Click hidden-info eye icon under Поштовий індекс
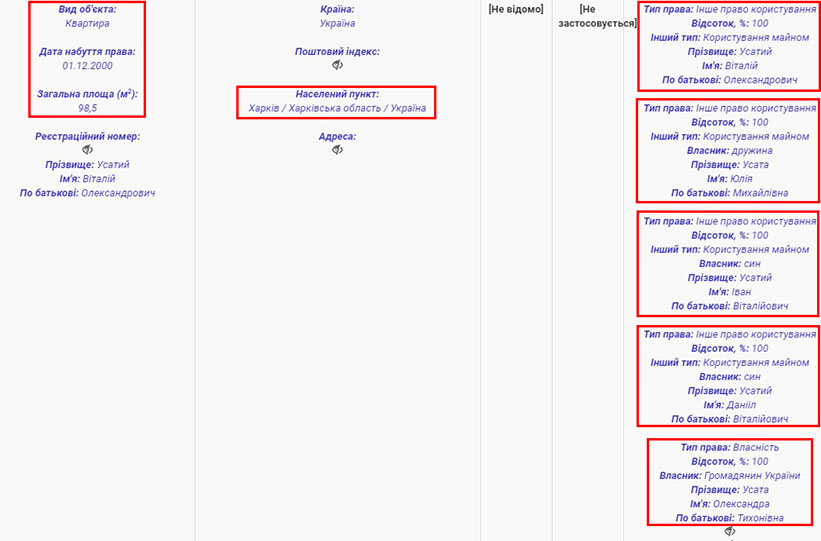 tap(338, 65)
